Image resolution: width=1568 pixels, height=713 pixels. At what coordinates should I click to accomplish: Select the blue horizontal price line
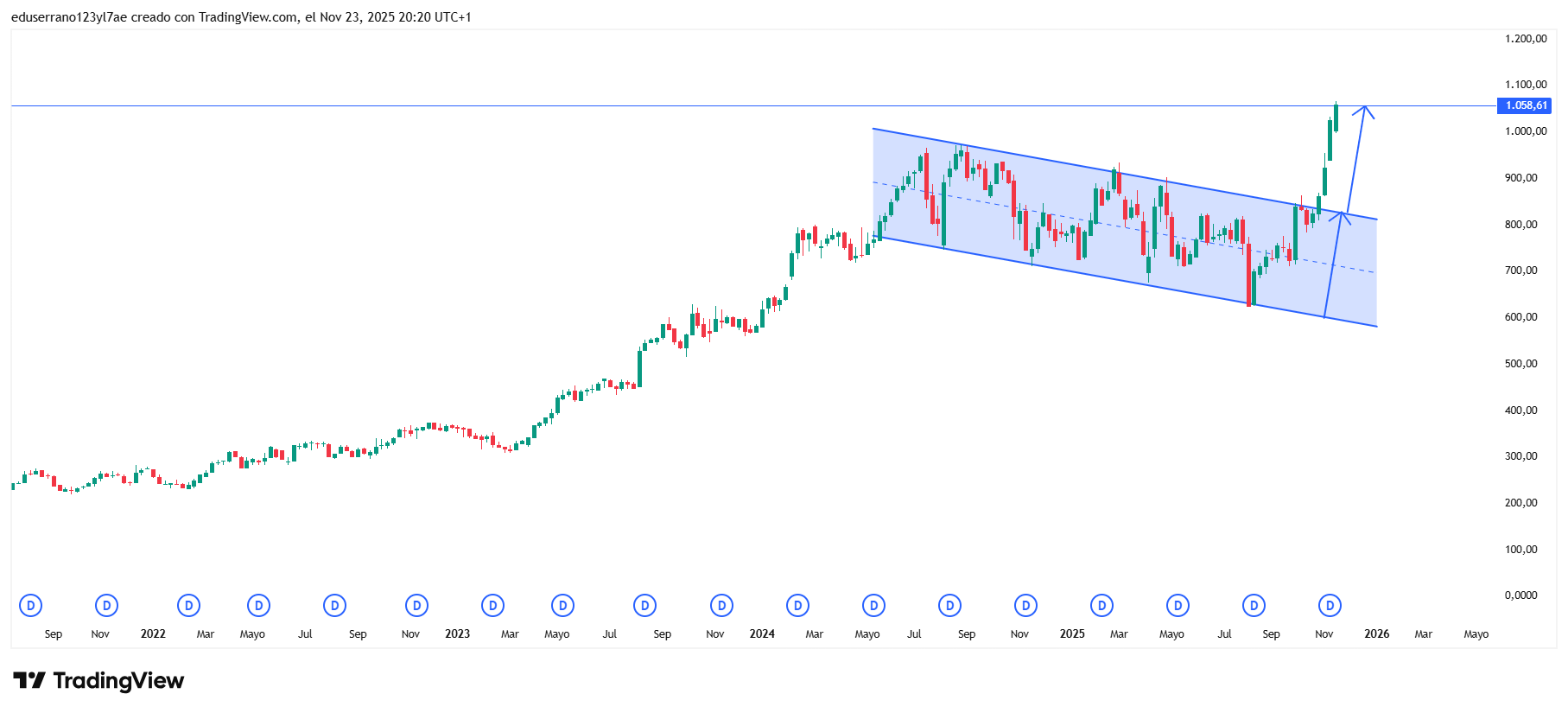tap(518, 105)
